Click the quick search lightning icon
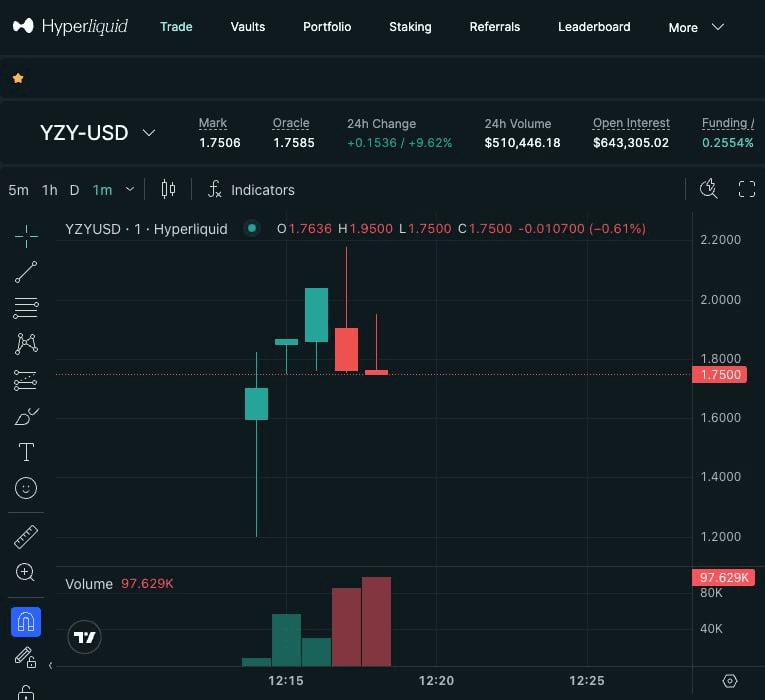Screen dimensions: 765x700 click(709, 189)
